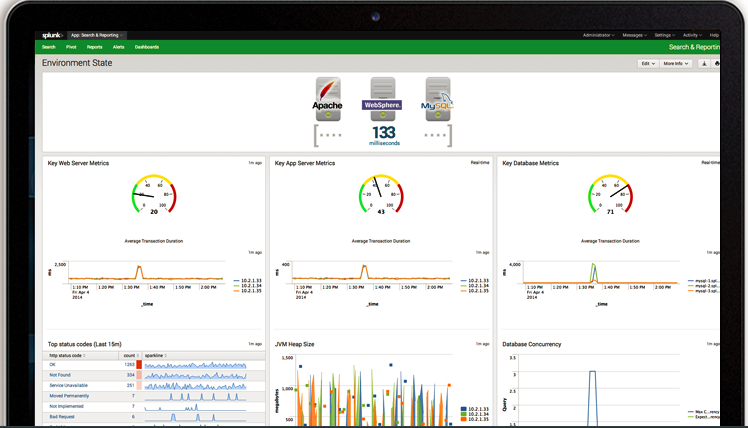Expand the Edit dropdown button

point(648,63)
